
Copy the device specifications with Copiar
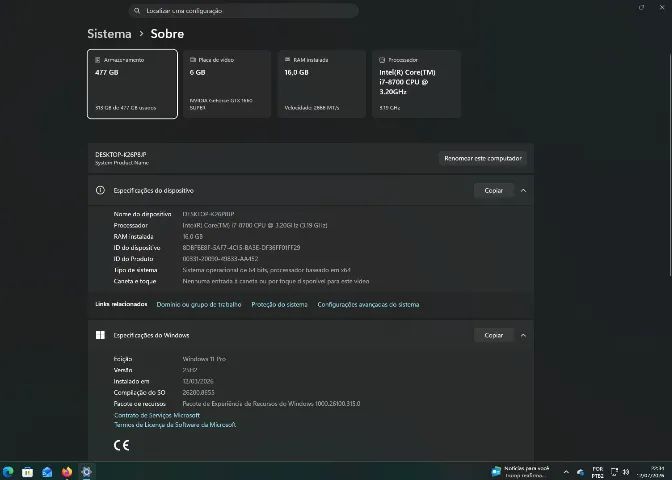494,190
